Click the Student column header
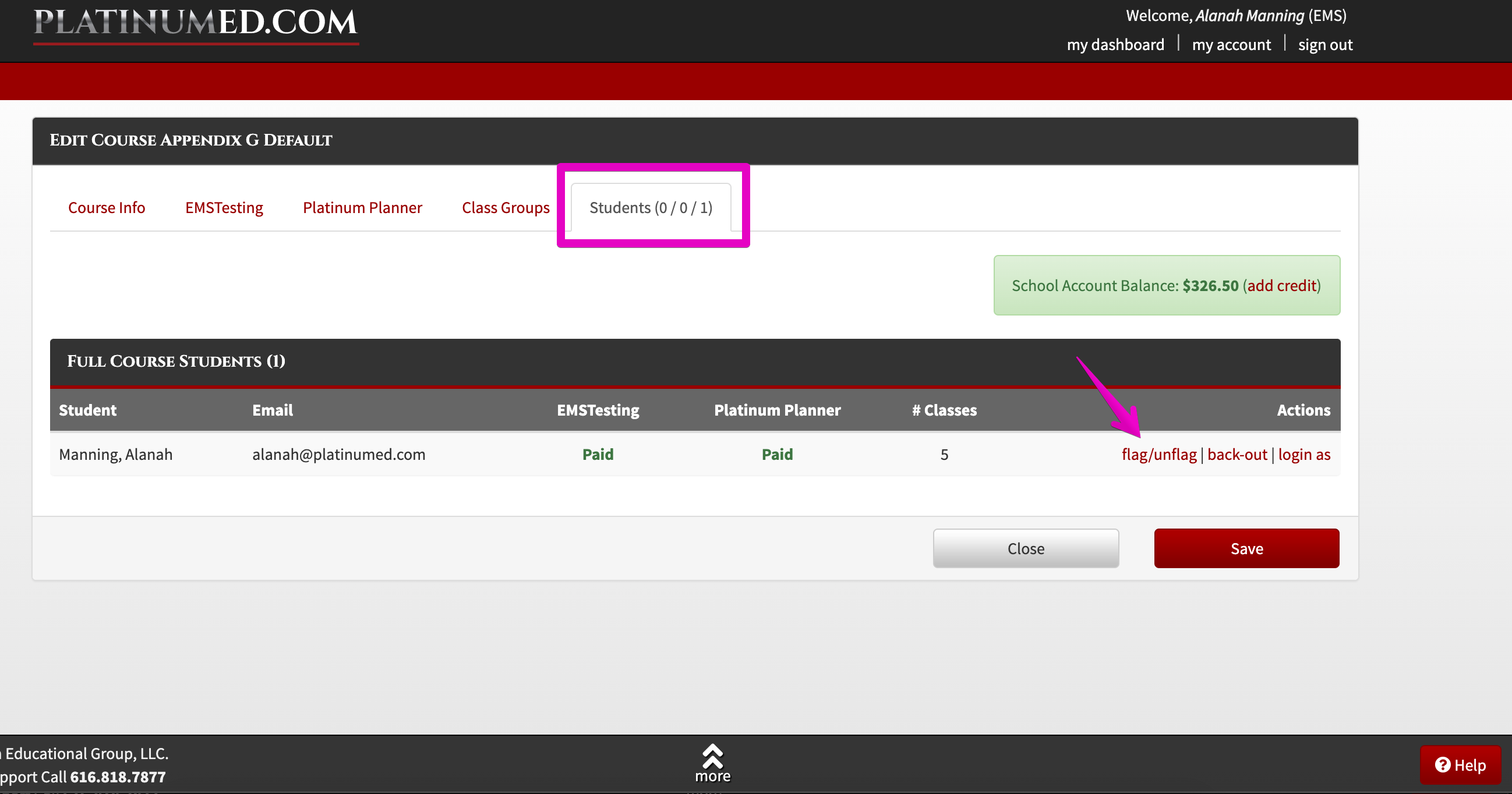The height and width of the screenshot is (794, 1512). click(87, 410)
